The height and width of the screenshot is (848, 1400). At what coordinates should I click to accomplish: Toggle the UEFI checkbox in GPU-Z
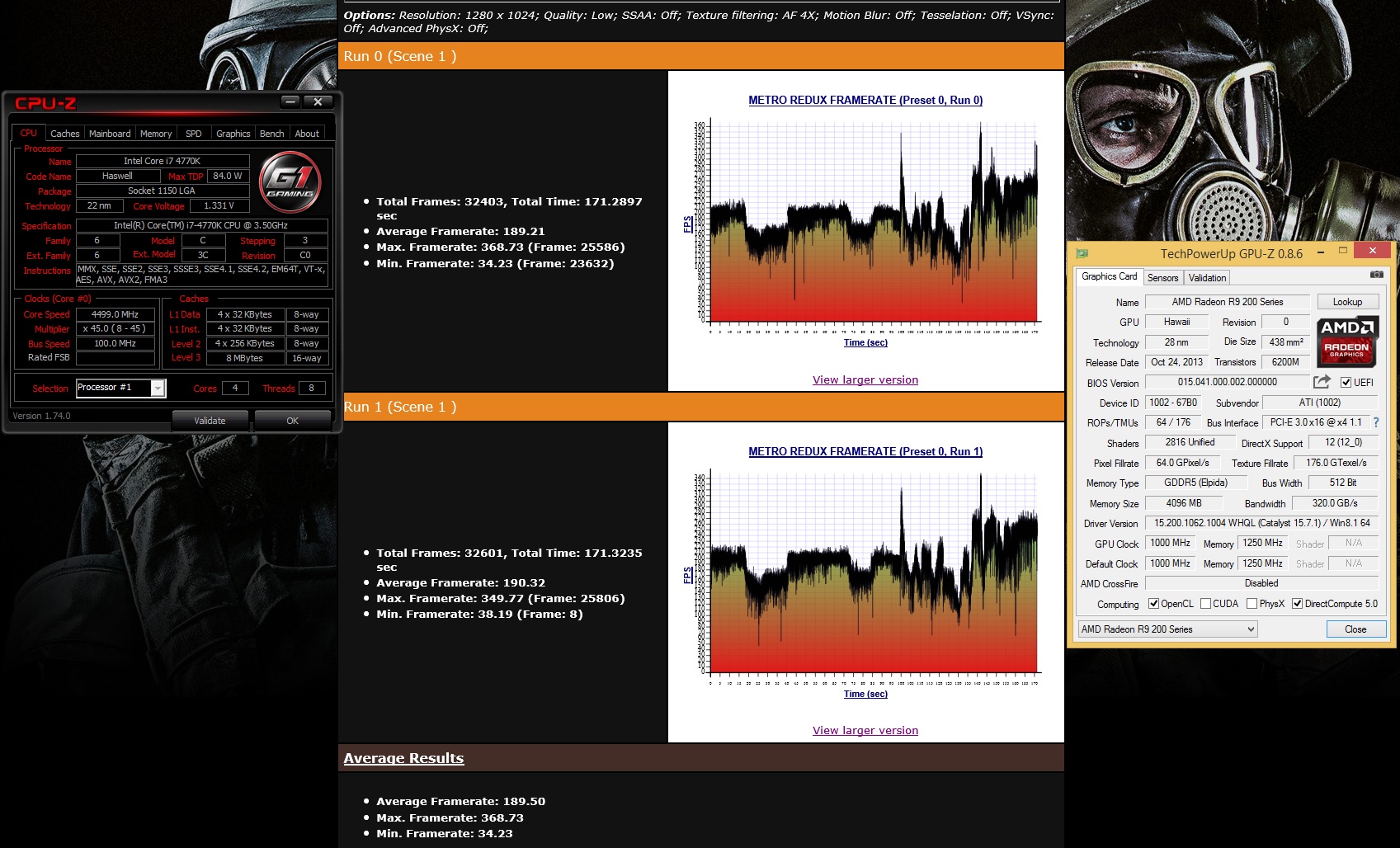click(1346, 383)
